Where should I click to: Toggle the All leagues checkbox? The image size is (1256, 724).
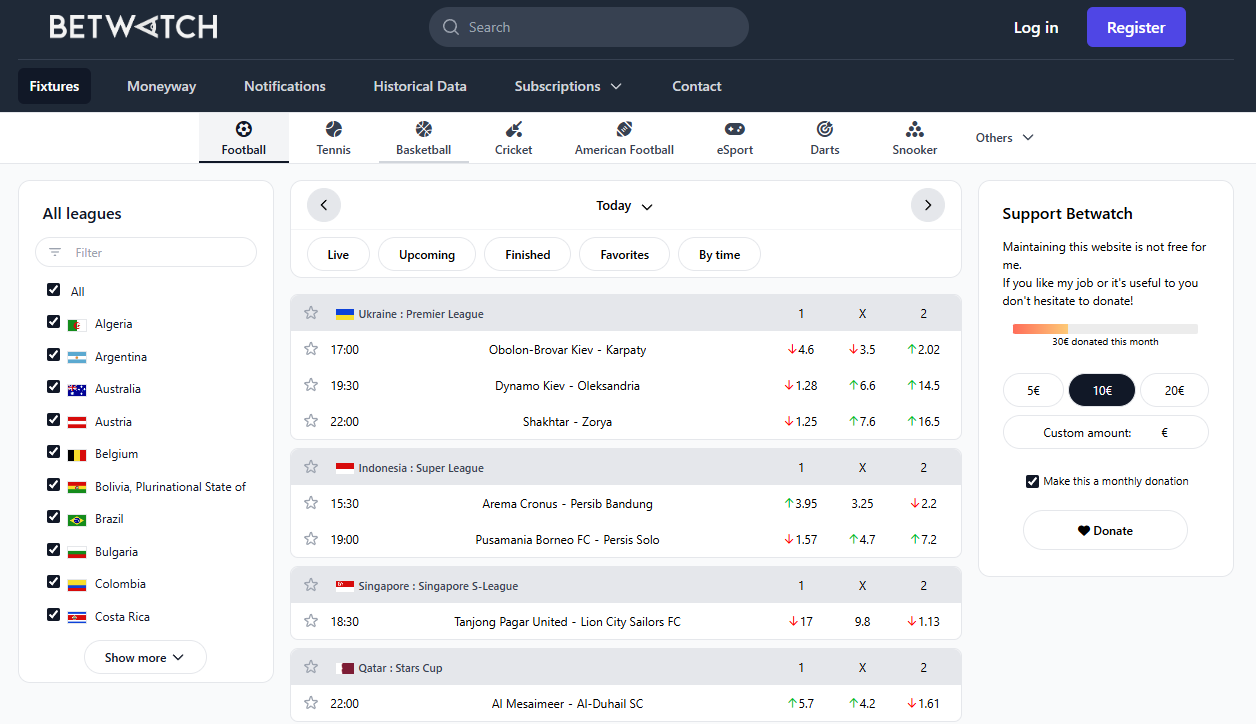[54, 290]
